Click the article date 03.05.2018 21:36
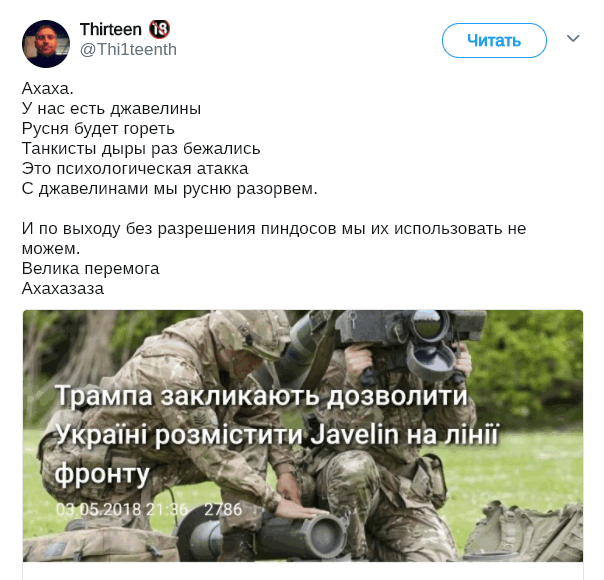The height and width of the screenshot is (580, 604). pos(122,510)
